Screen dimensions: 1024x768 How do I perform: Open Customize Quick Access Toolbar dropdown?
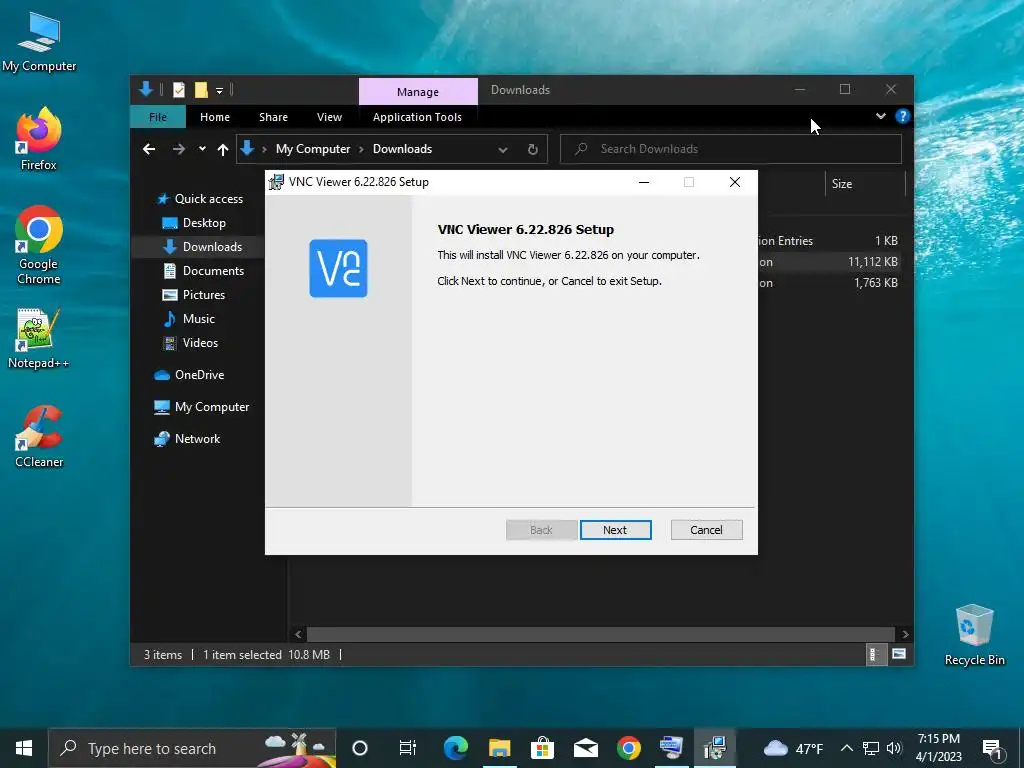tap(219, 90)
